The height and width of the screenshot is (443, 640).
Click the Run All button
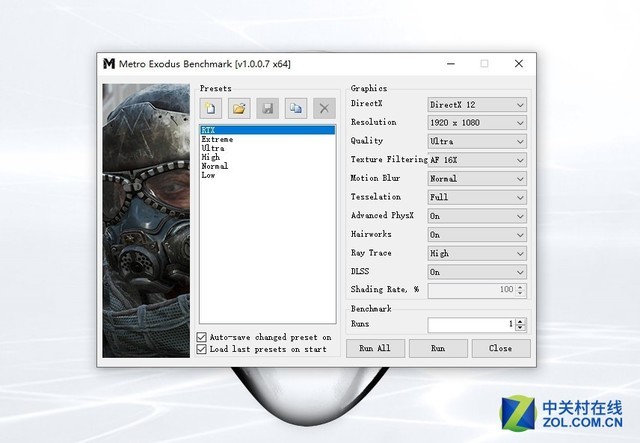tap(376, 348)
